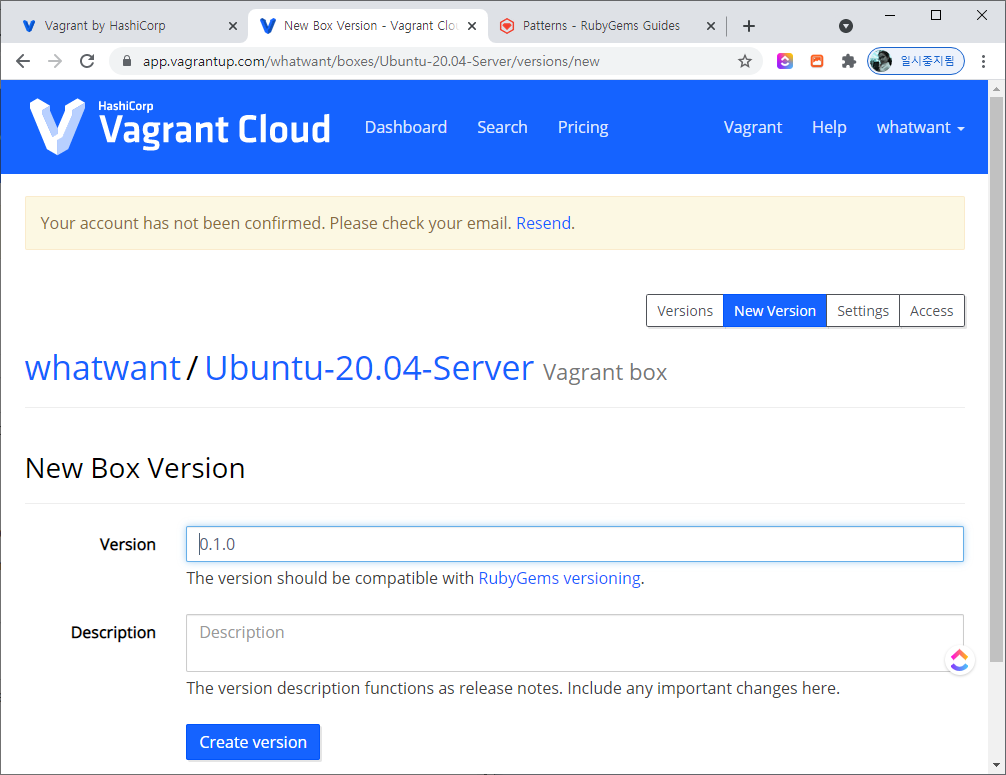Open the Access tab

point(931,311)
